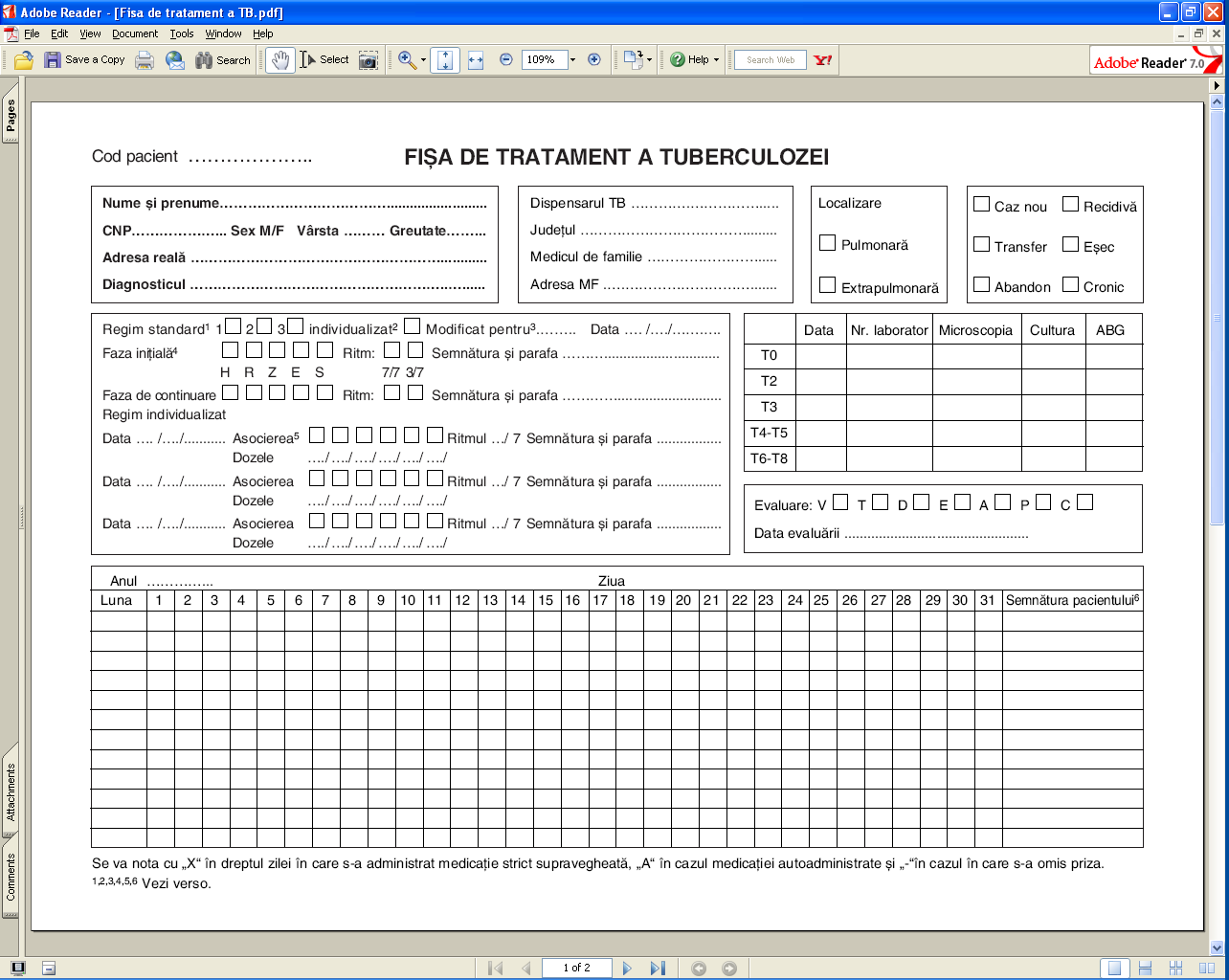Tick the Recidivă checkbox
1229x980 pixels.
(1070, 204)
